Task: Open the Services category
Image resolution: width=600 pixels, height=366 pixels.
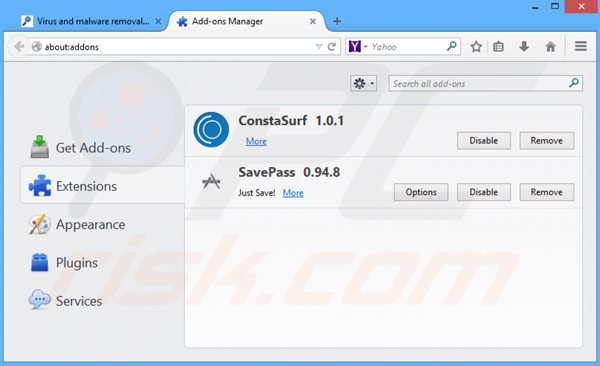Action: click(x=102, y=301)
